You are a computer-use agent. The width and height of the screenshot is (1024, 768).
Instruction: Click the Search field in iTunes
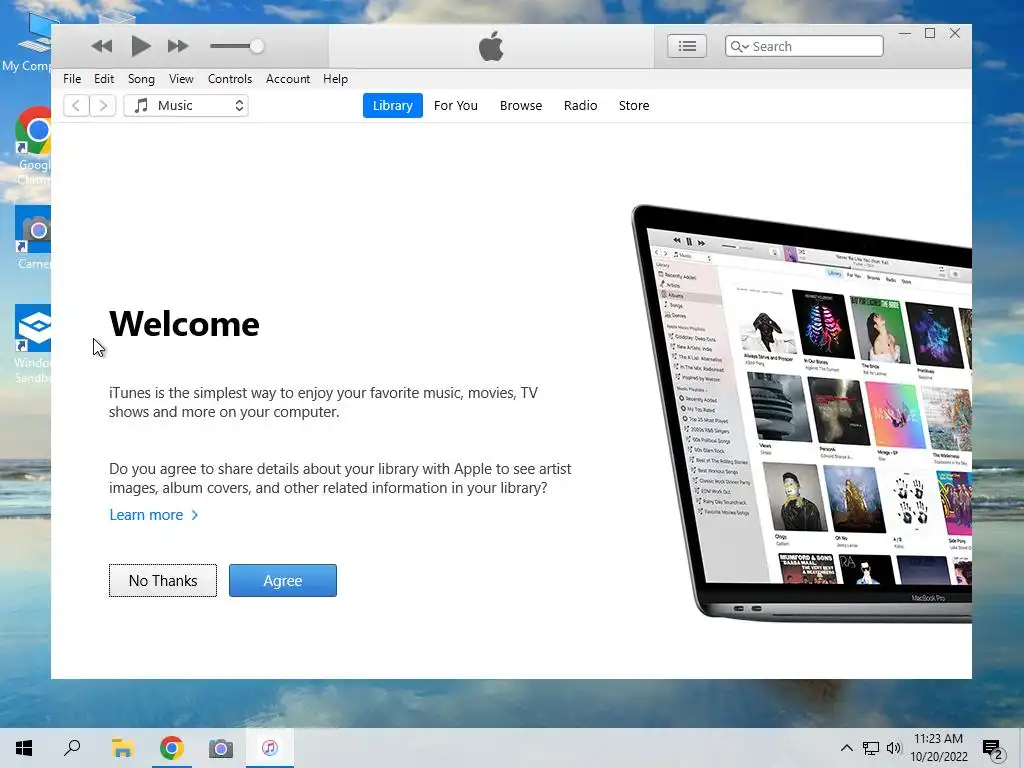pyautogui.click(x=804, y=46)
